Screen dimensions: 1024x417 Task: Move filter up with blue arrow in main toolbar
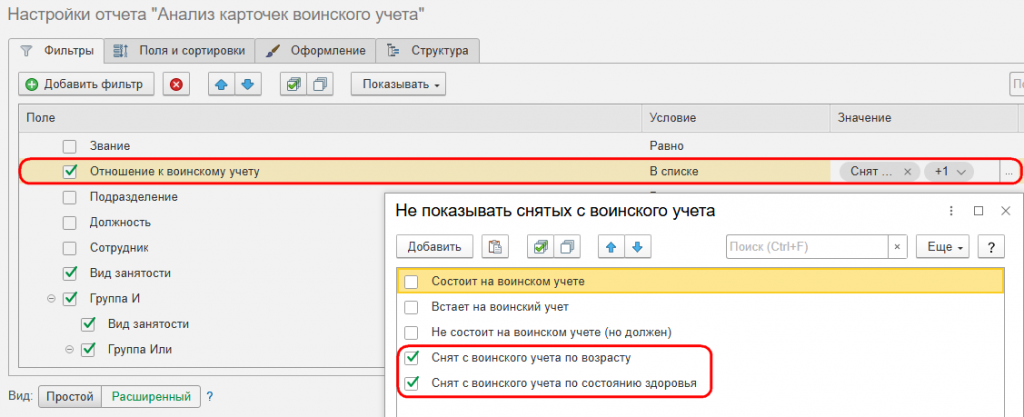pos(221,84)
